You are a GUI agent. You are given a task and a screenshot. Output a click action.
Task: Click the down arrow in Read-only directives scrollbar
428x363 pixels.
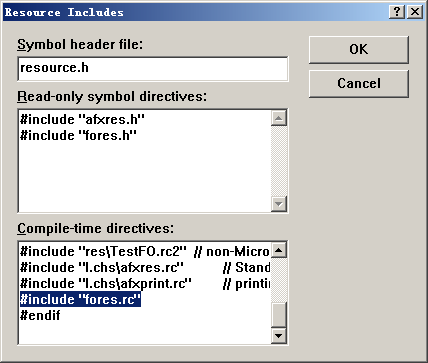point(279,203)
